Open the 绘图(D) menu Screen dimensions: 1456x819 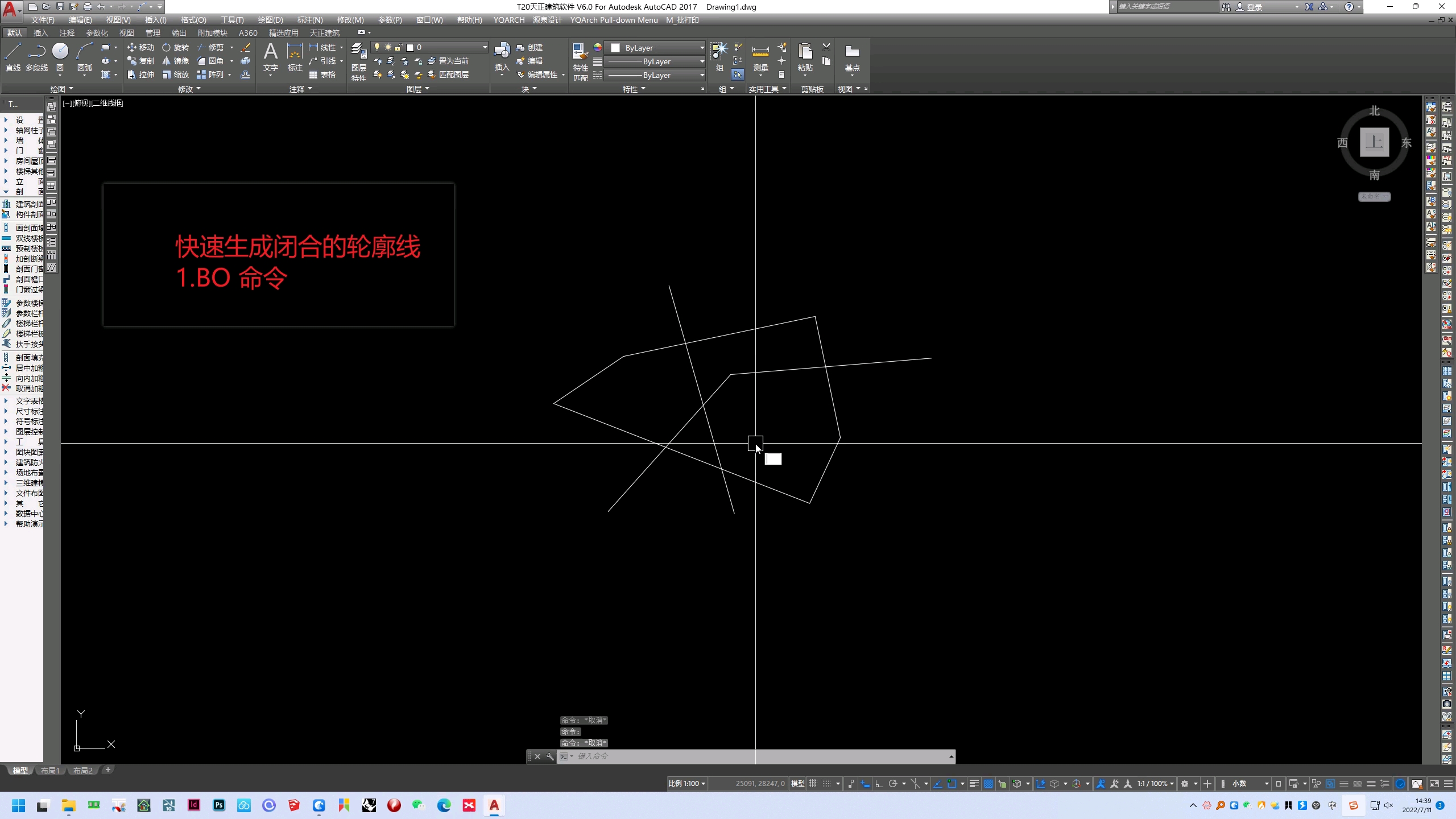coord(270,20)
